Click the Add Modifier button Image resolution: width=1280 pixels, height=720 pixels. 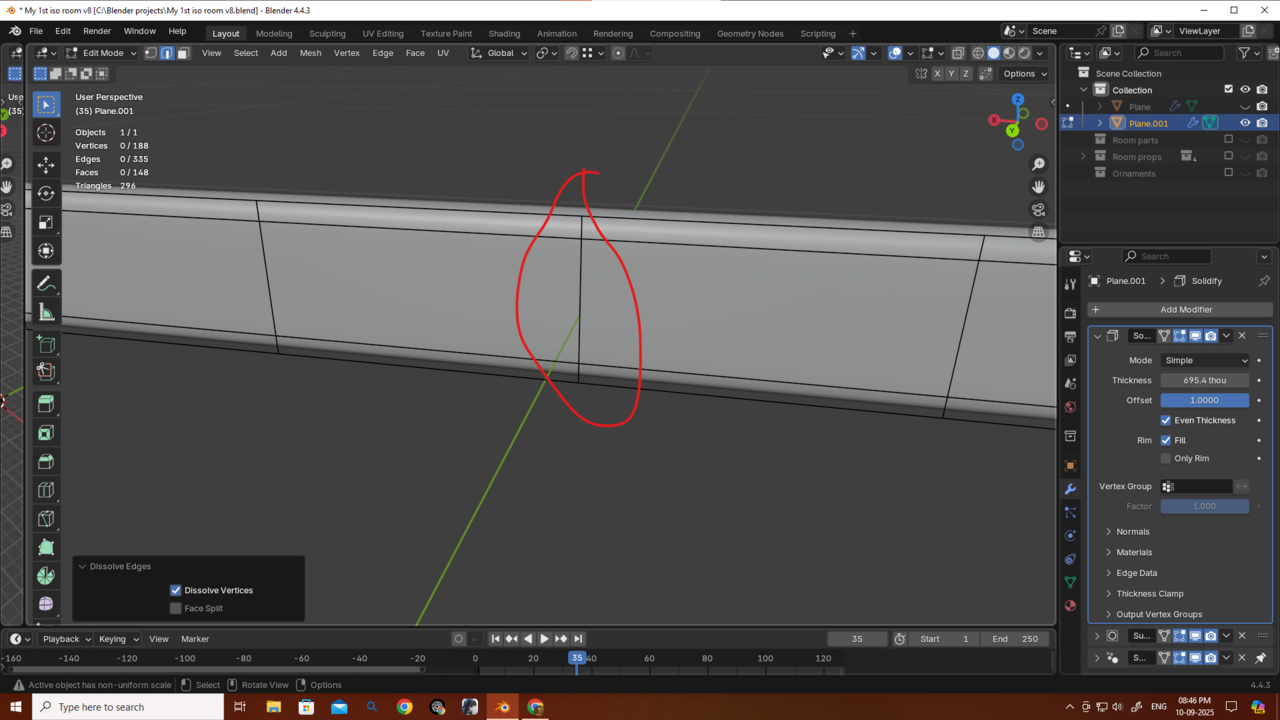tap(1179, 310)
